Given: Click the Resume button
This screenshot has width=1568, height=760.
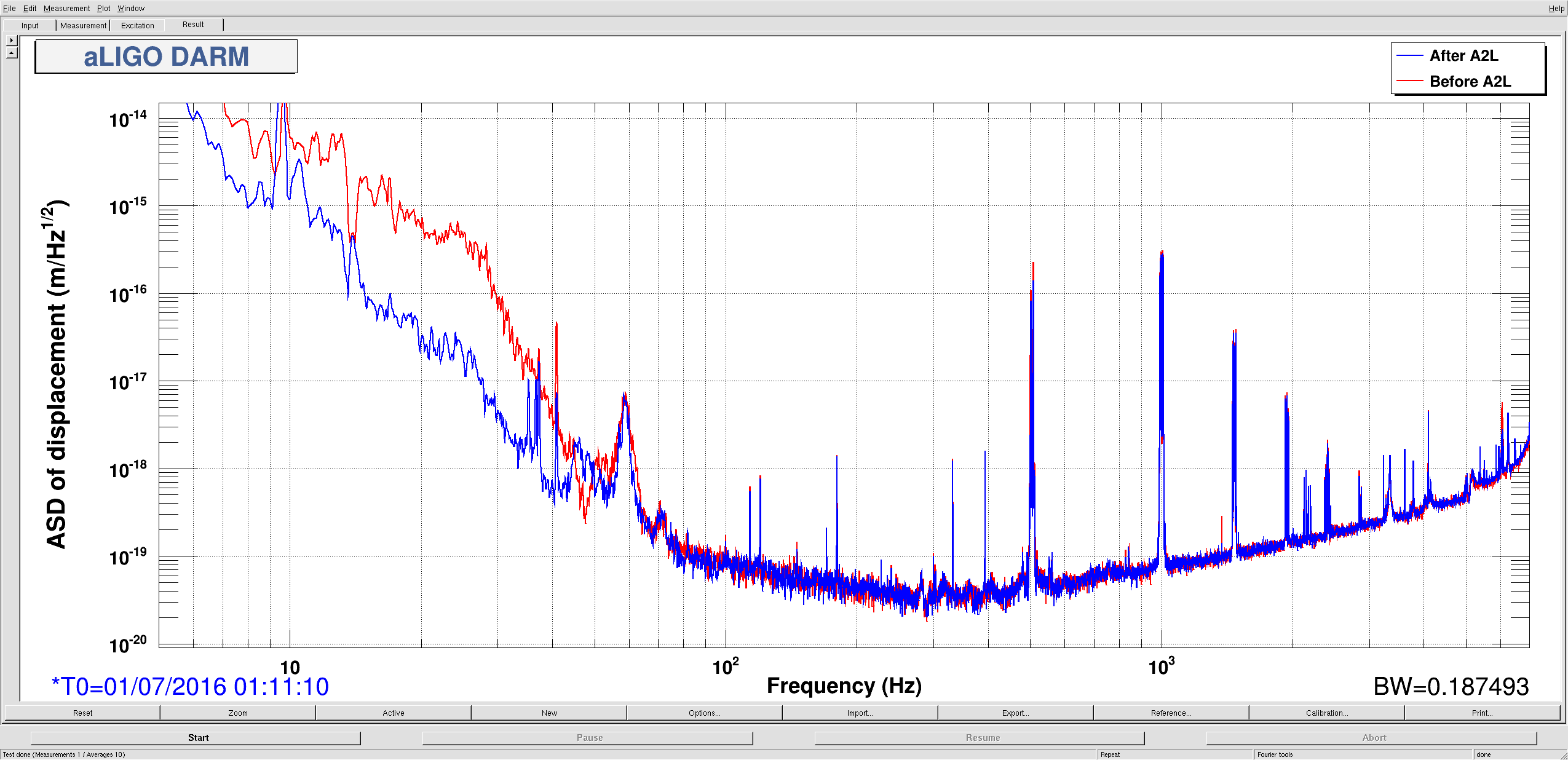Looking at the screenshot, I should [980, 737].
